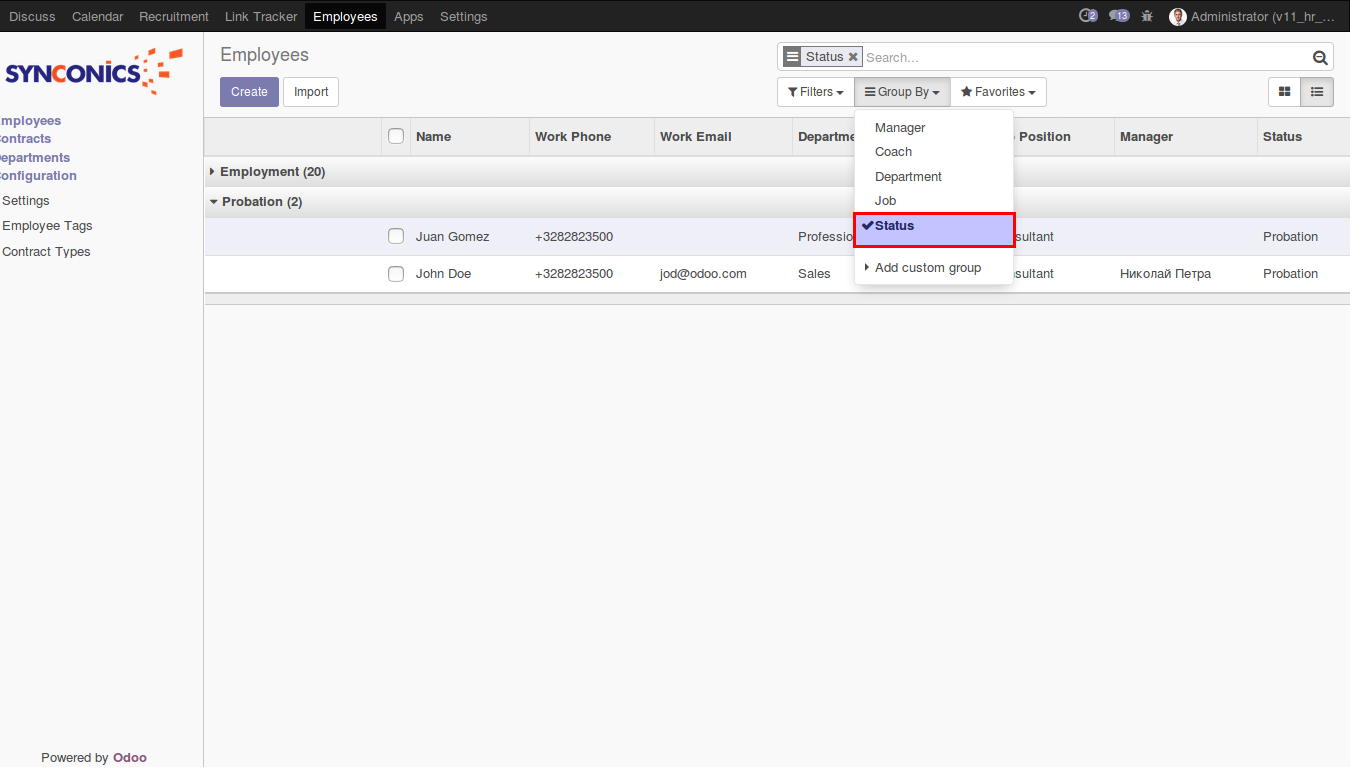Expand the Employment (20) group
1366x768 pixels.
coord(272,172)
